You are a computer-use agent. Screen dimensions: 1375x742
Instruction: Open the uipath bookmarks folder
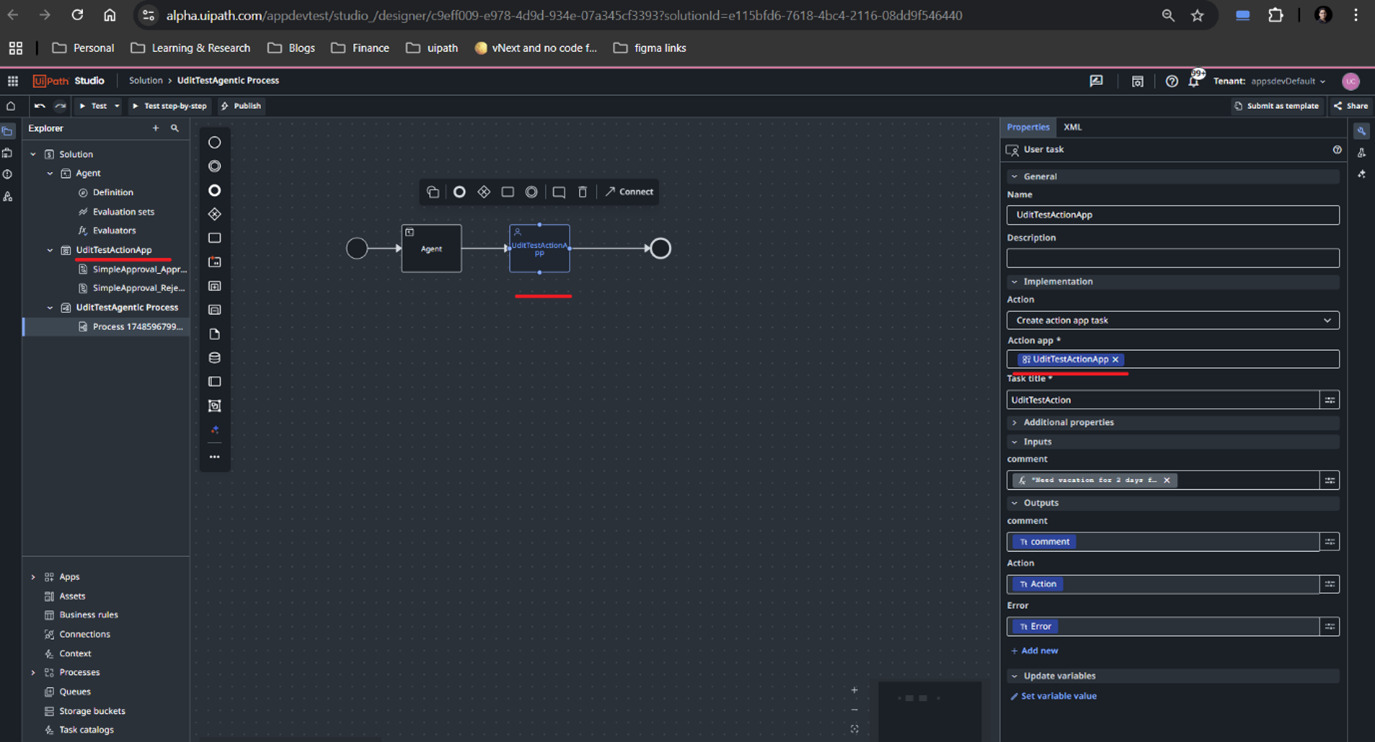coord(432,48)
